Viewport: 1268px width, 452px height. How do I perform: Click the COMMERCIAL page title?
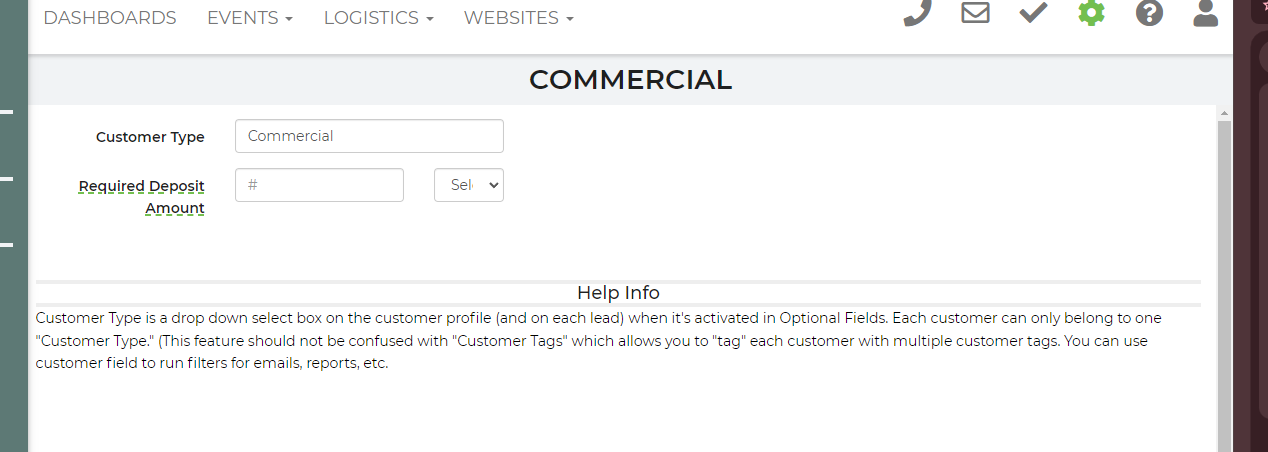click(630, 80)
